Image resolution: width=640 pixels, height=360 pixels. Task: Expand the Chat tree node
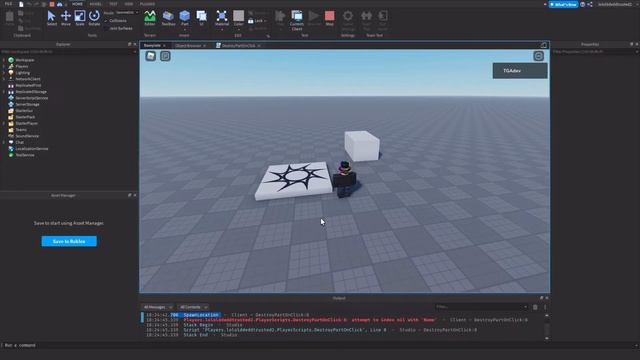pyautogui.click(x=4, y=142)
